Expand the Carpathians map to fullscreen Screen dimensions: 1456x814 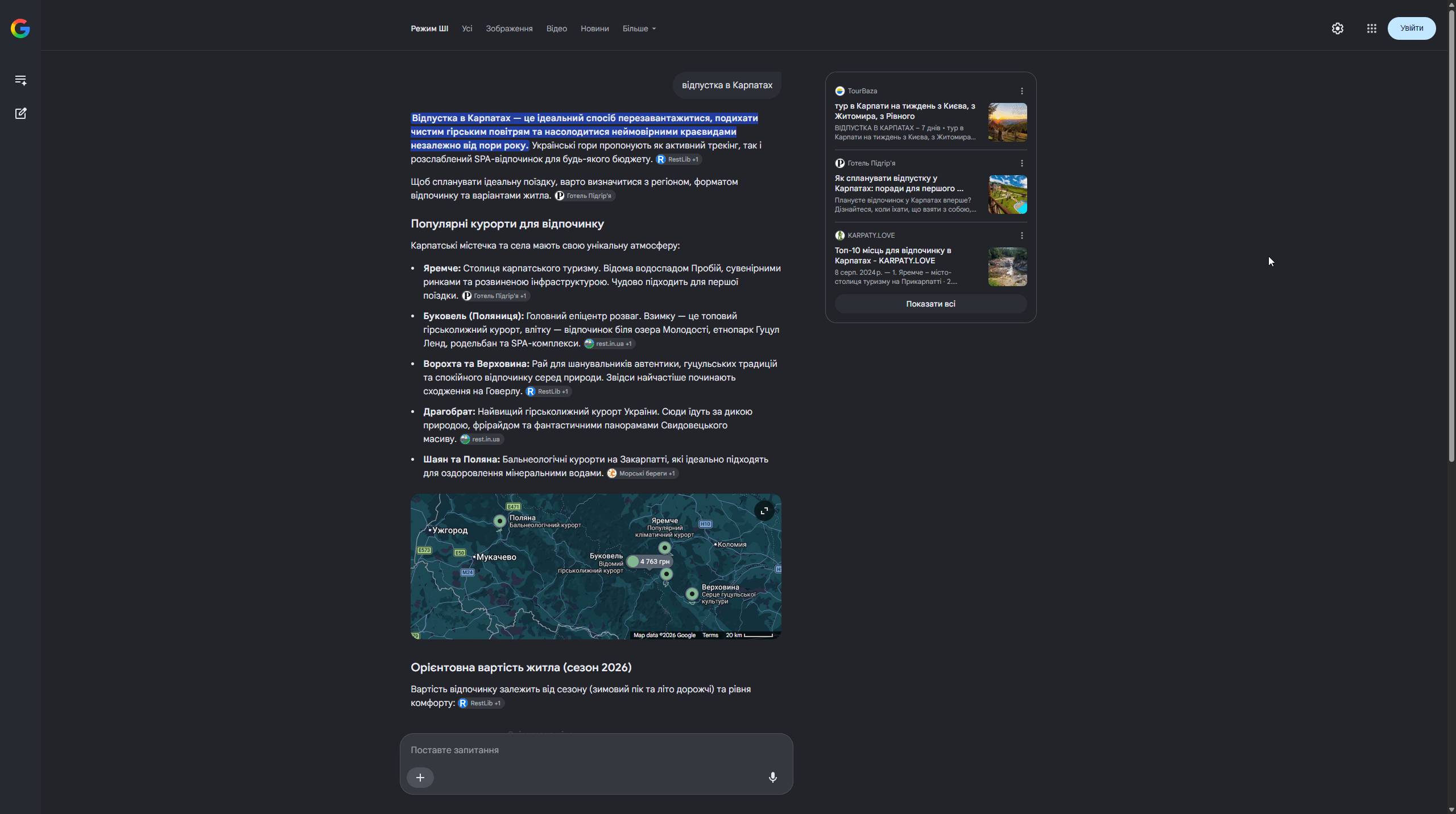[764, 511]
